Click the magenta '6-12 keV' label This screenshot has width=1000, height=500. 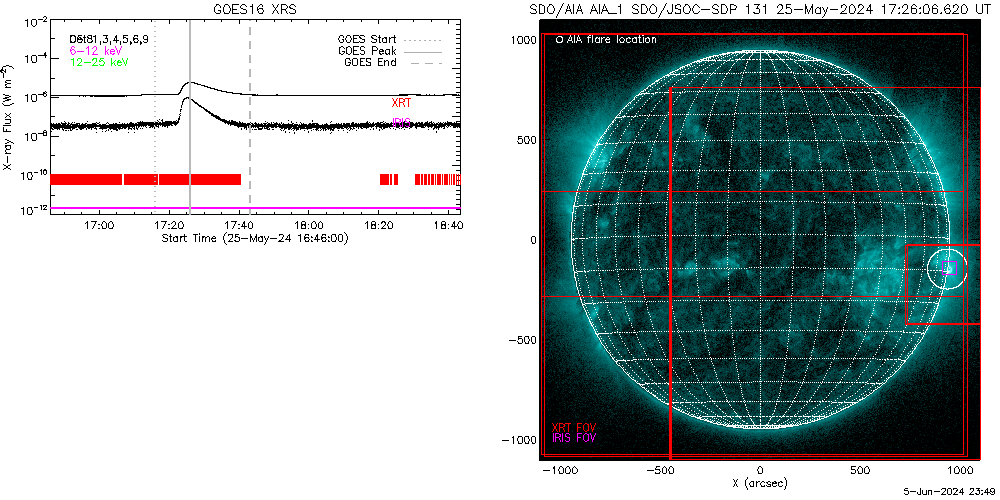point(96,50)
